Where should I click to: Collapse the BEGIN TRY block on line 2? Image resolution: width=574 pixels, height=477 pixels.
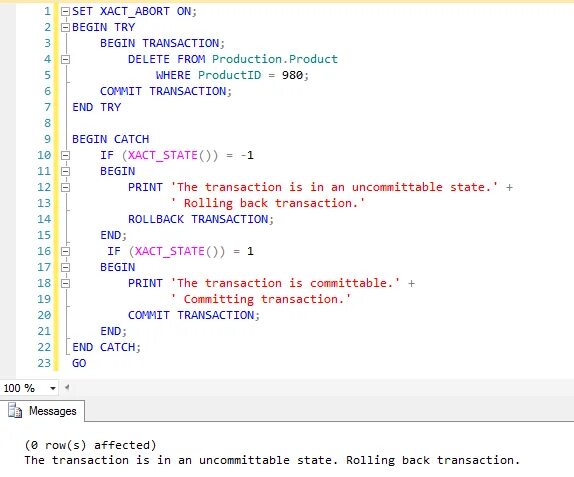65,27
